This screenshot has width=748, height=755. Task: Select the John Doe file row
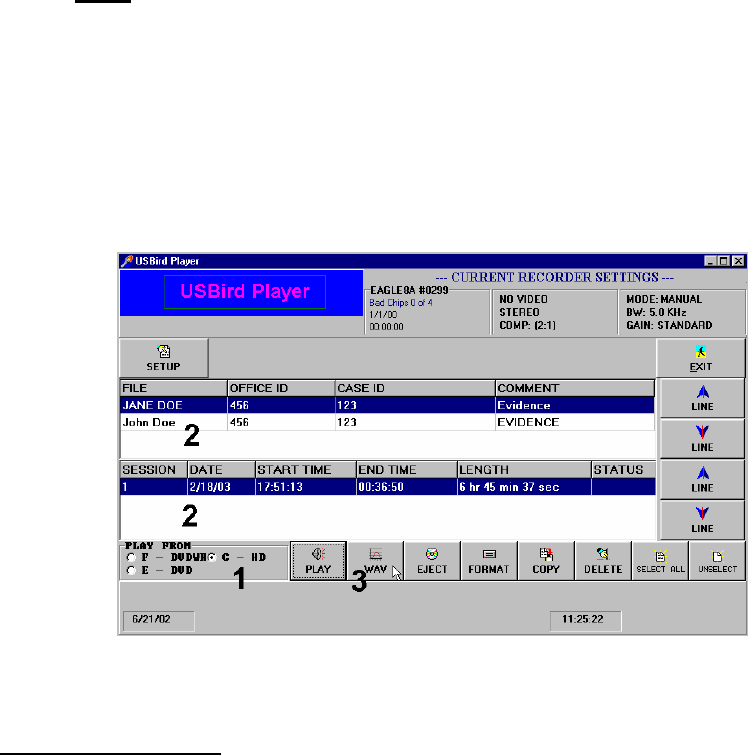[387, 422]
